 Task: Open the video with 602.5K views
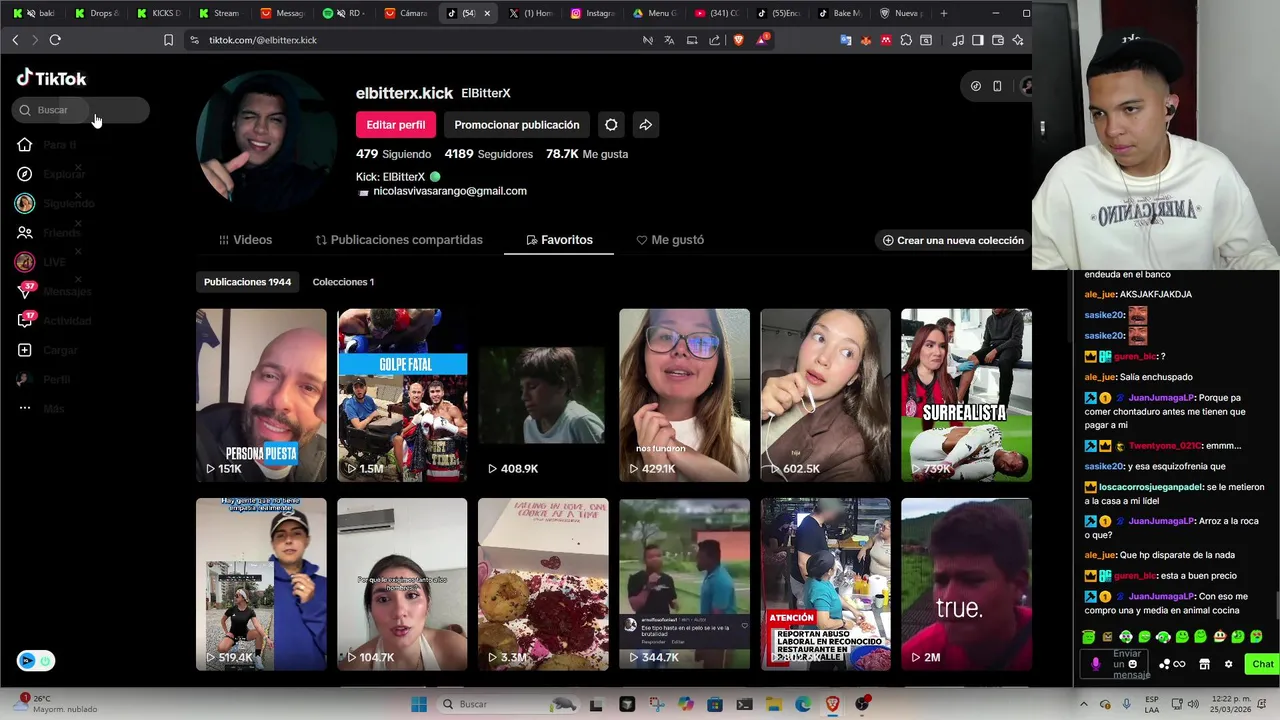(825, 395)
